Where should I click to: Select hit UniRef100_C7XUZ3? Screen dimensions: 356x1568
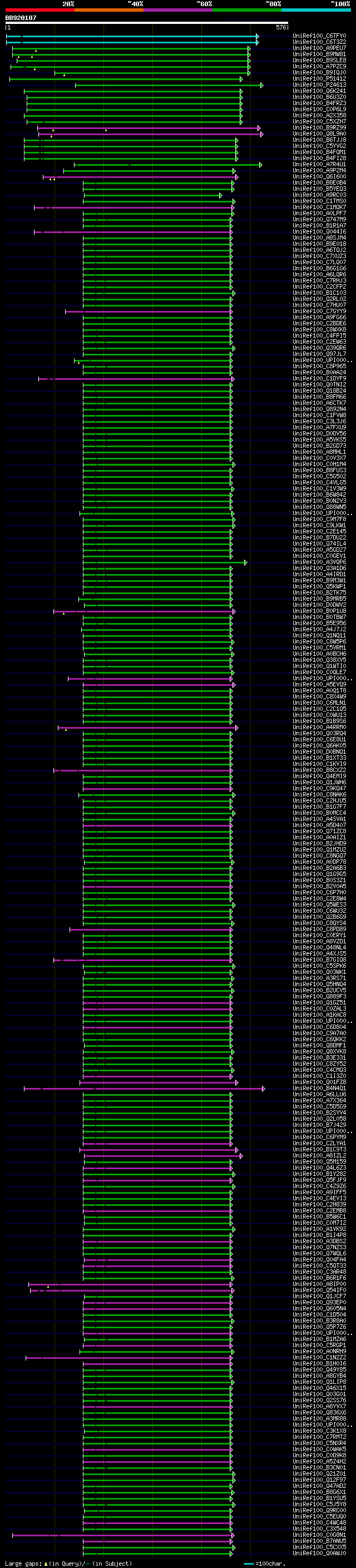[319, 256]
